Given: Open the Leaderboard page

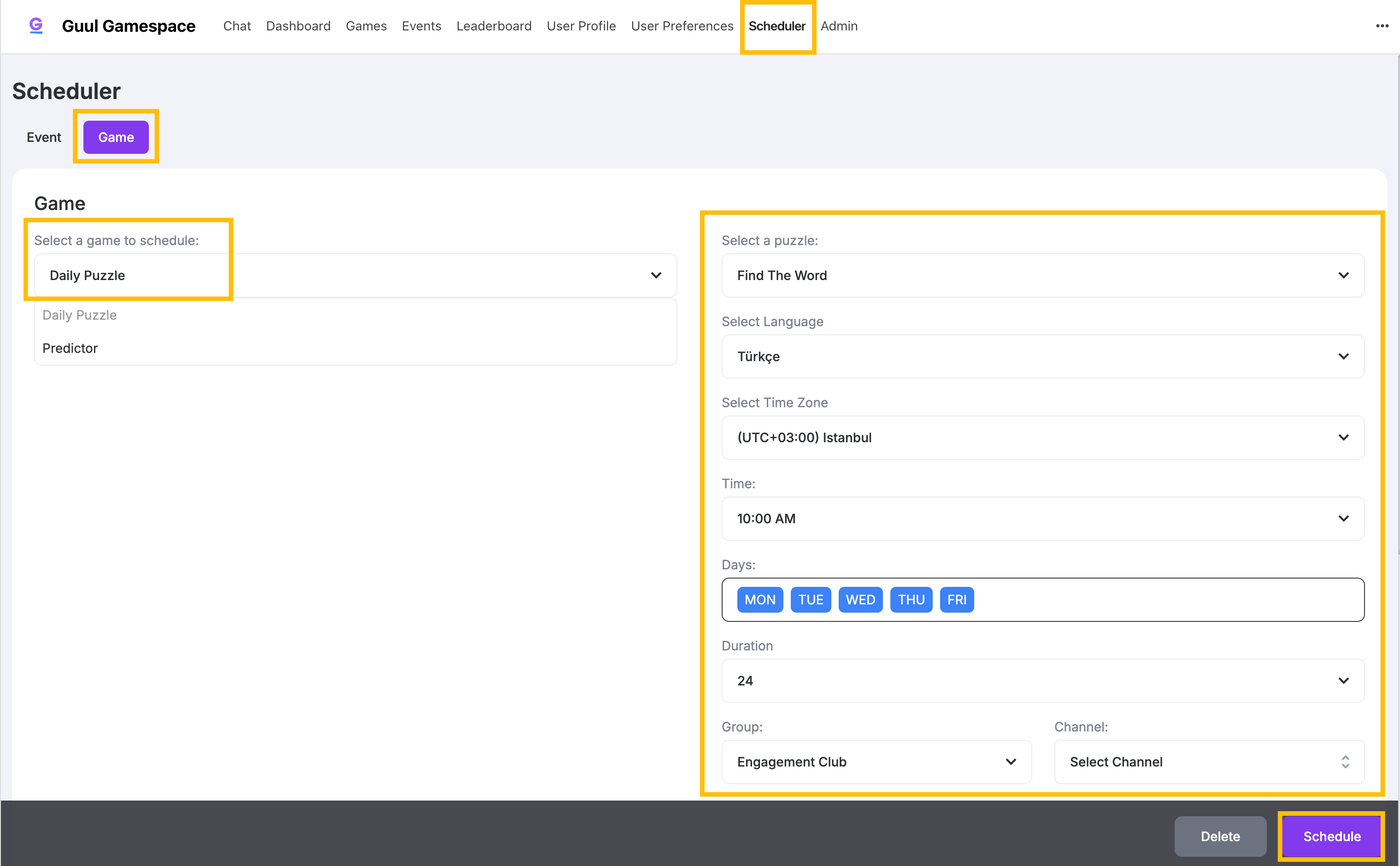Looking at the screenshot, I should [494, 26].
